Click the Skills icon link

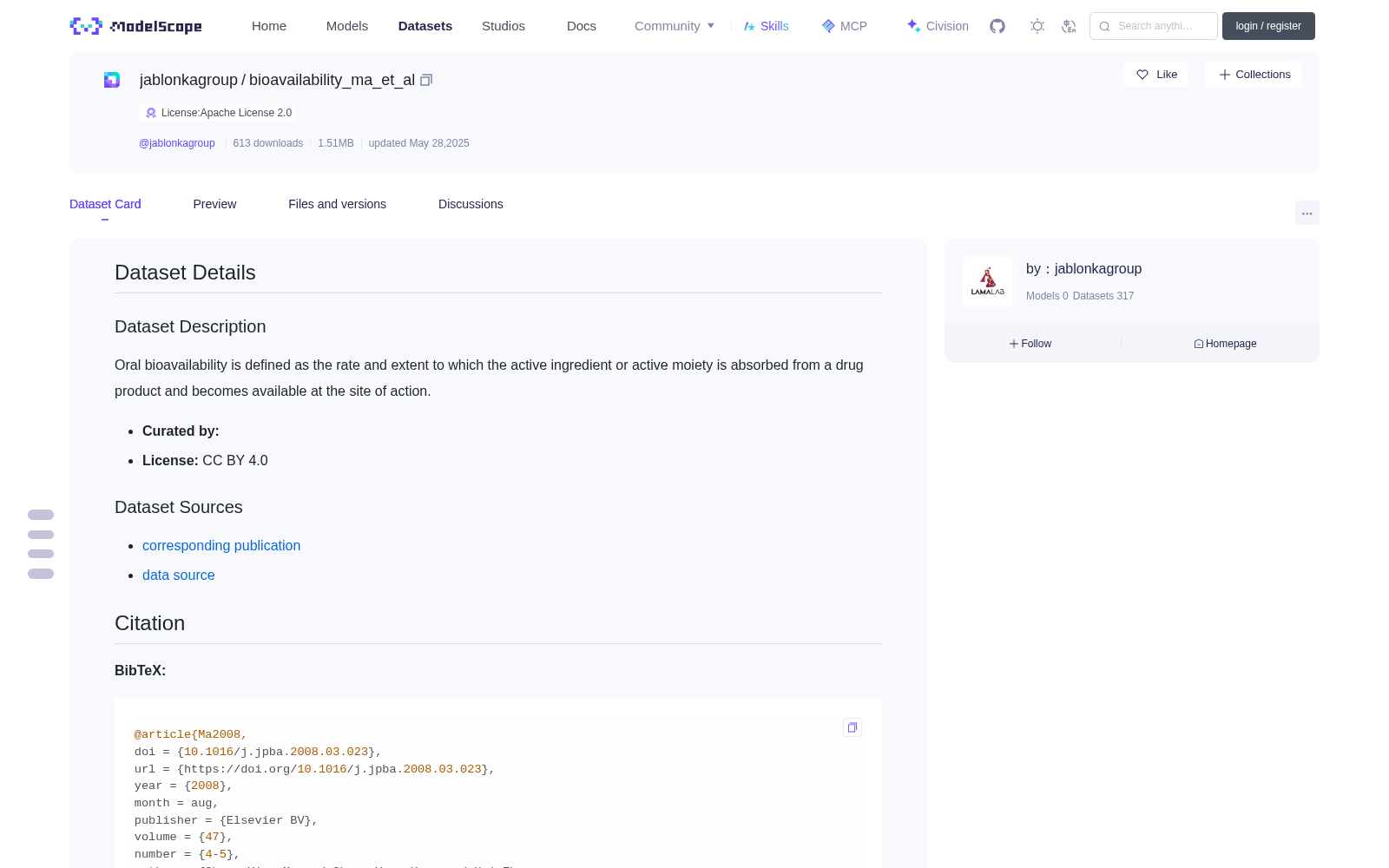click(x=767, y=26)
